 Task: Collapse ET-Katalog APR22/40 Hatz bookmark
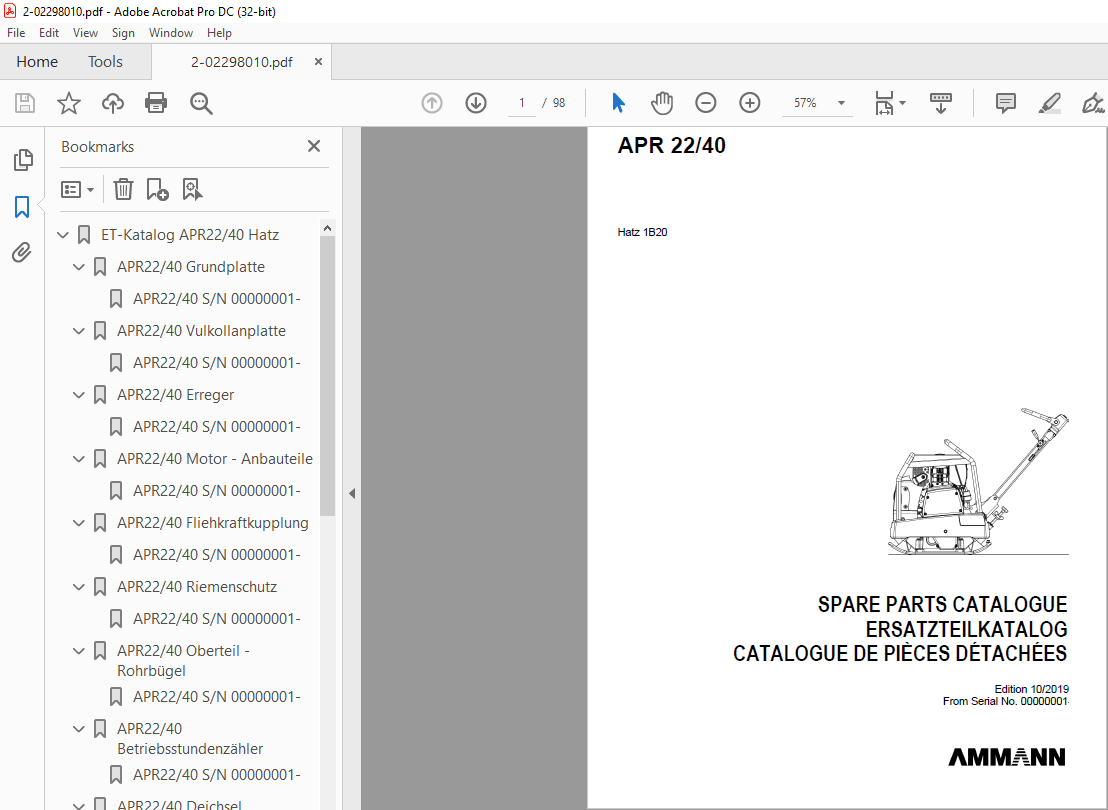click(63, 235)
